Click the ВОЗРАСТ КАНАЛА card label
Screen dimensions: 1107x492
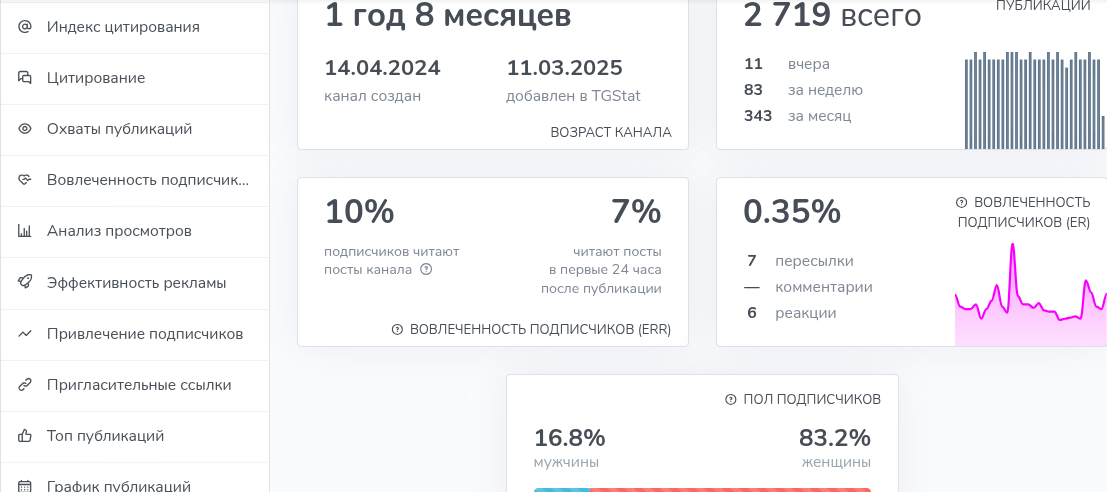pyautogui.click(x=610, y=132)
